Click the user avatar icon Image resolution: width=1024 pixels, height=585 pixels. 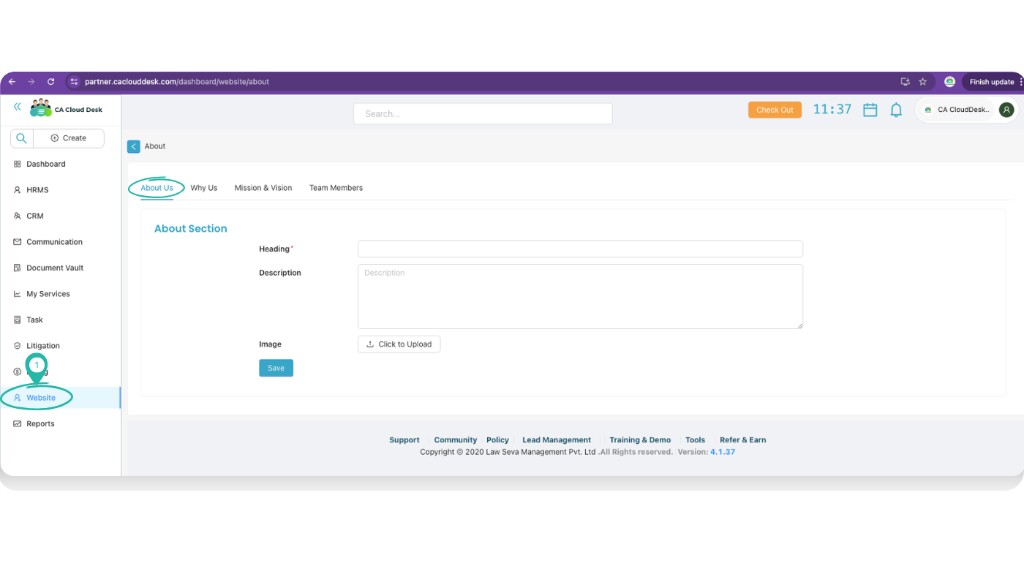(x=1006, y=110)
